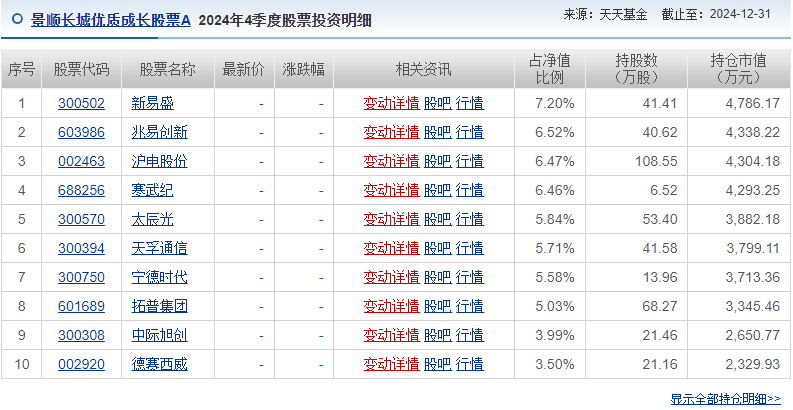Open stock name 中际旭创

160,335
